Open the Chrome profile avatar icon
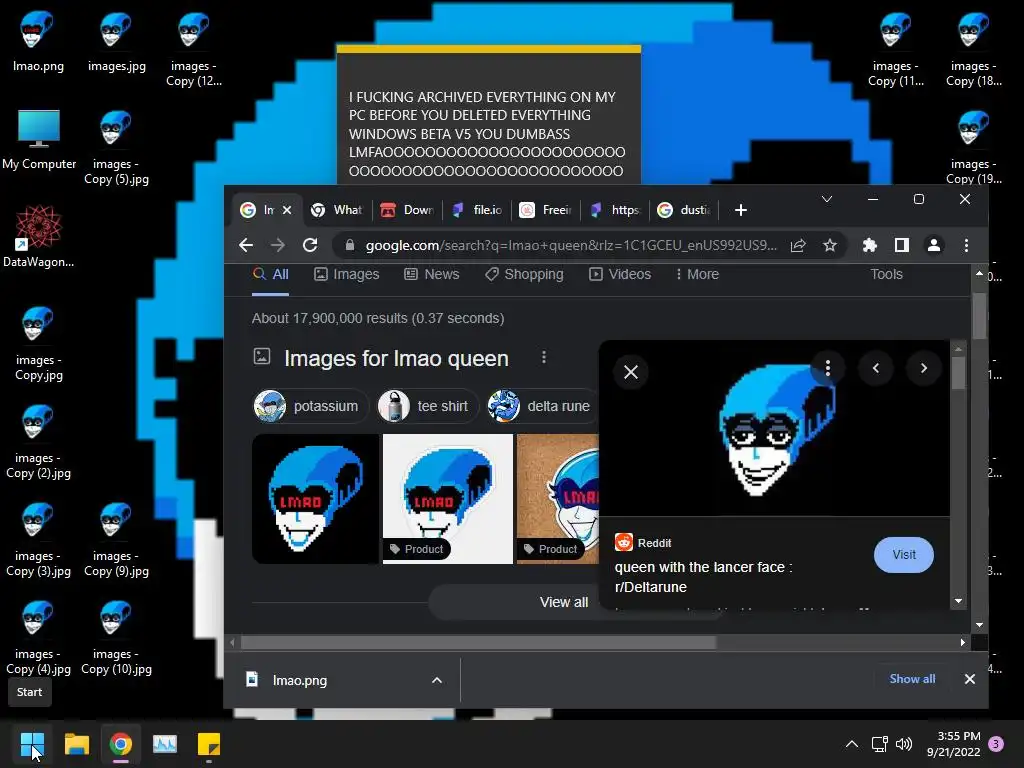Screen dimensions: 1024x768 (934, 246)
